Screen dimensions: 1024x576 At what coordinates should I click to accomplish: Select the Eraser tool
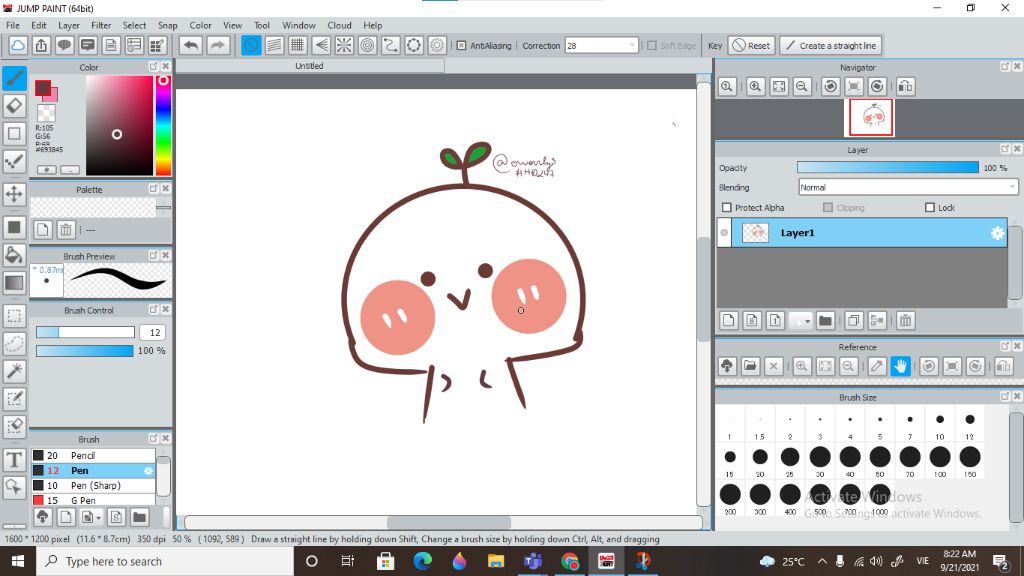click(x=14, y=106)
